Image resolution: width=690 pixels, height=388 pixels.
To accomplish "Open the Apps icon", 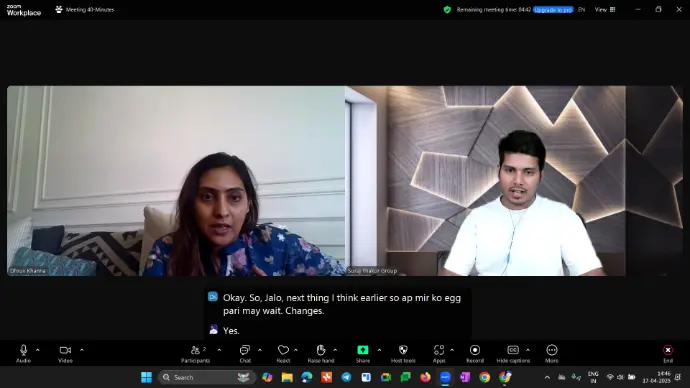I will (x=439, y=350).
